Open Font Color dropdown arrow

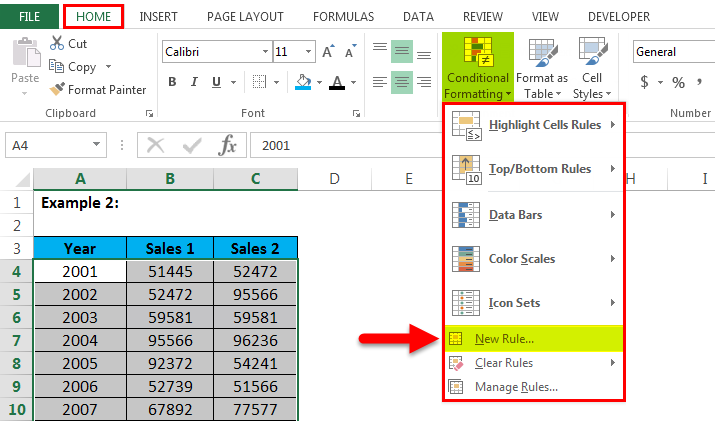coord(353,83)
